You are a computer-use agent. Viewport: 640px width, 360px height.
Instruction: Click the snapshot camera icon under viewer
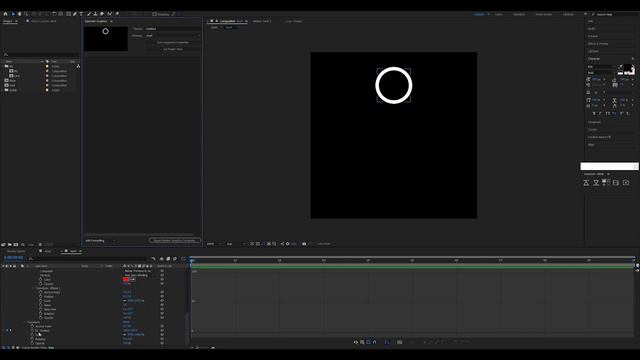[x=304, y=244]
